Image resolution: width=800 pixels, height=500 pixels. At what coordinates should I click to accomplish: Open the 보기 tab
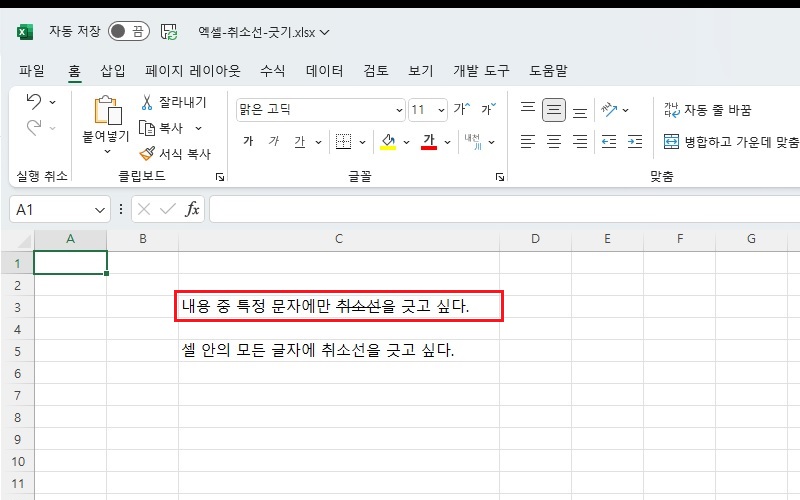[x=421, y=70]
